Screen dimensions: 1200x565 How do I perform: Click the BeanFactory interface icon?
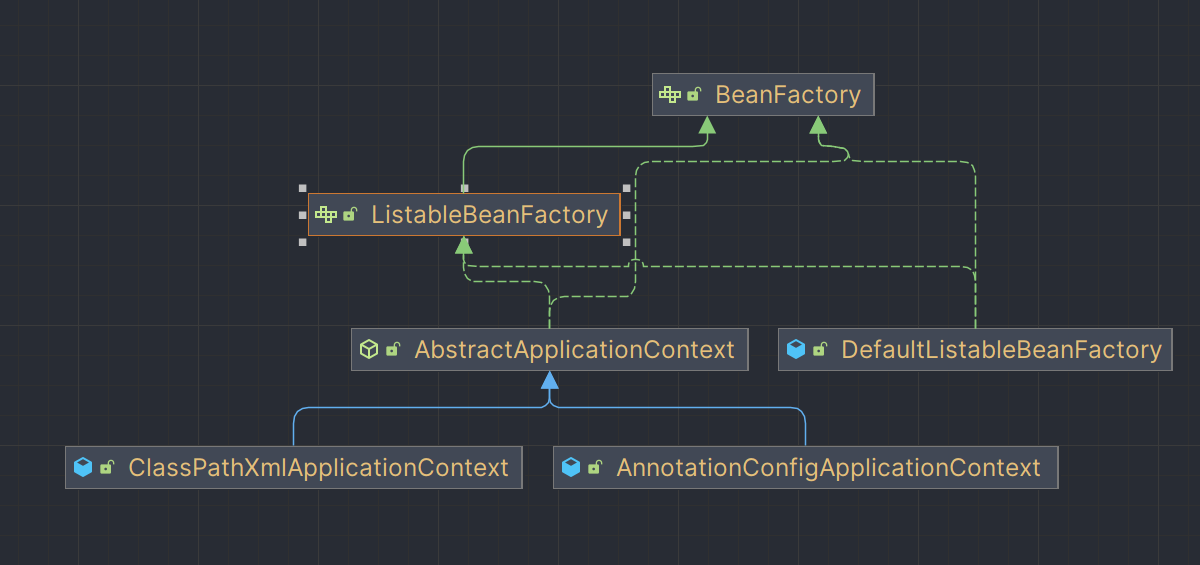coord(669,95)
